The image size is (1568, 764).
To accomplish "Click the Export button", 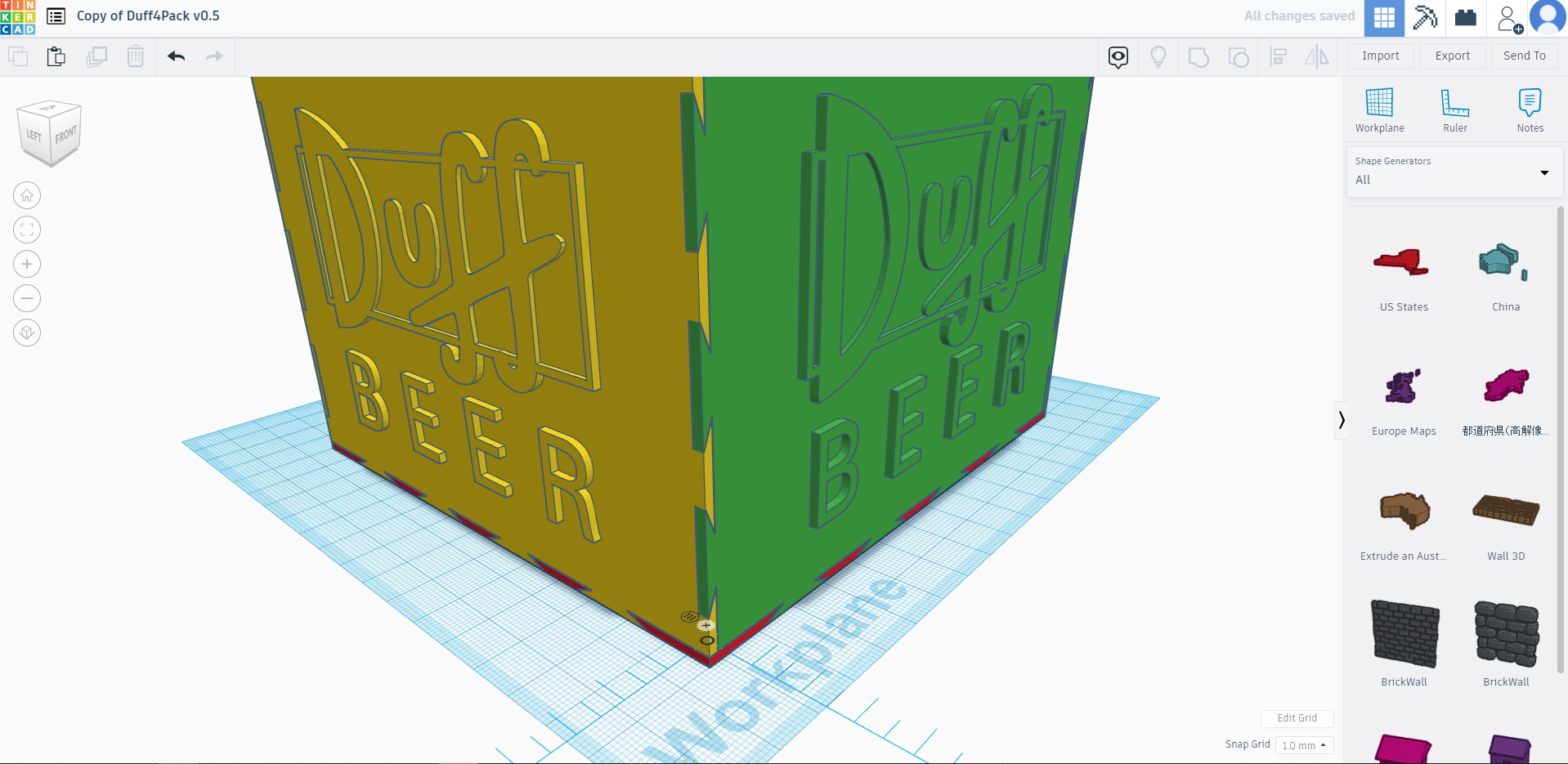I will [x=1452, y=56].
